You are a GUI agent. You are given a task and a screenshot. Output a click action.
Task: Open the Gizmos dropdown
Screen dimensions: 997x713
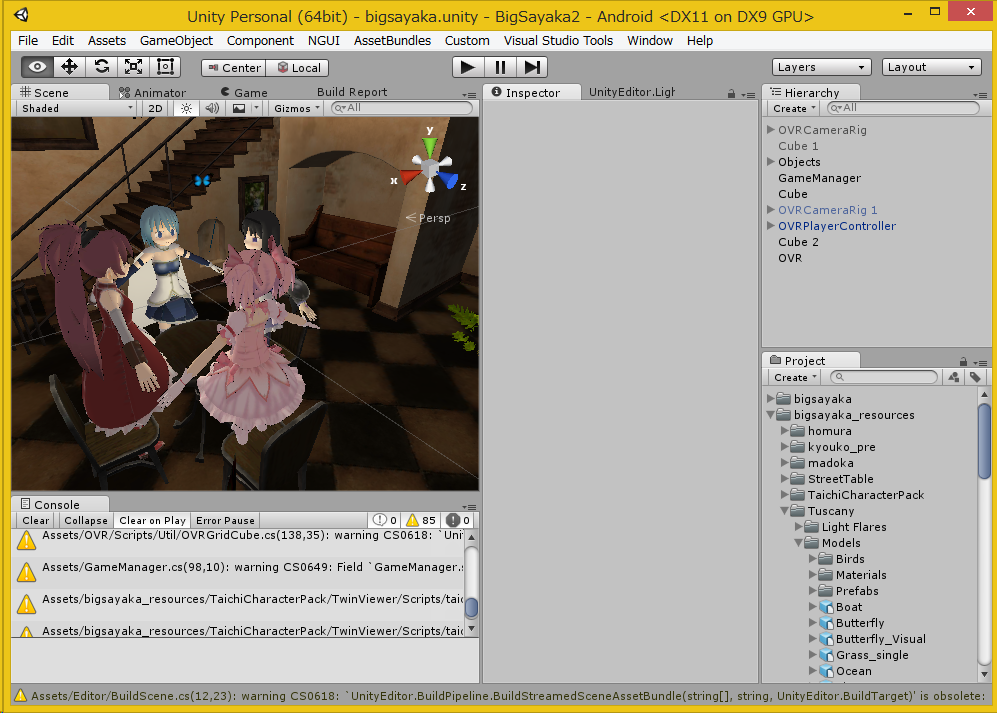click(297, 108)
